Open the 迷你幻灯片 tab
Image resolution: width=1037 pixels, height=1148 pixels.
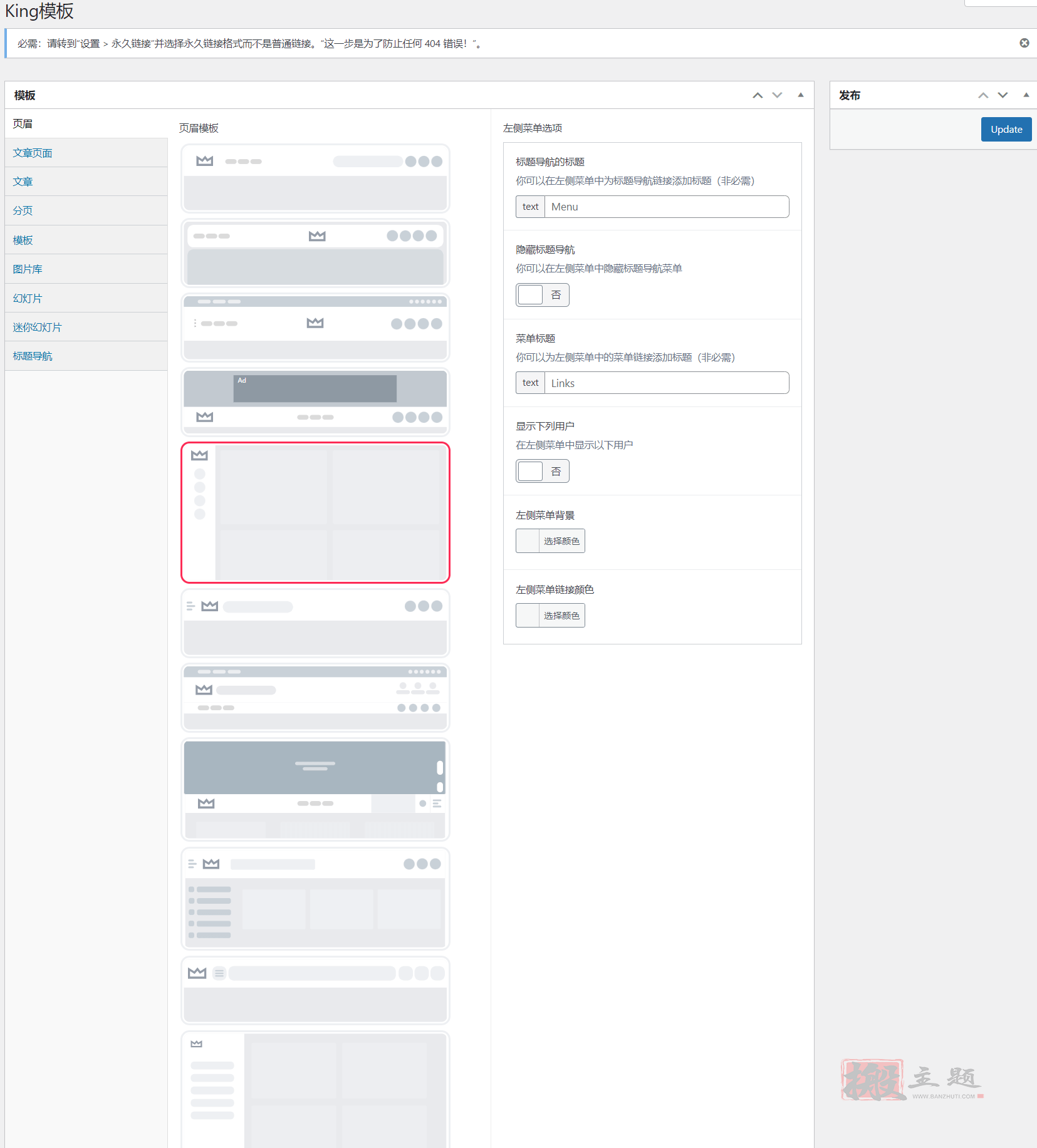86,327
